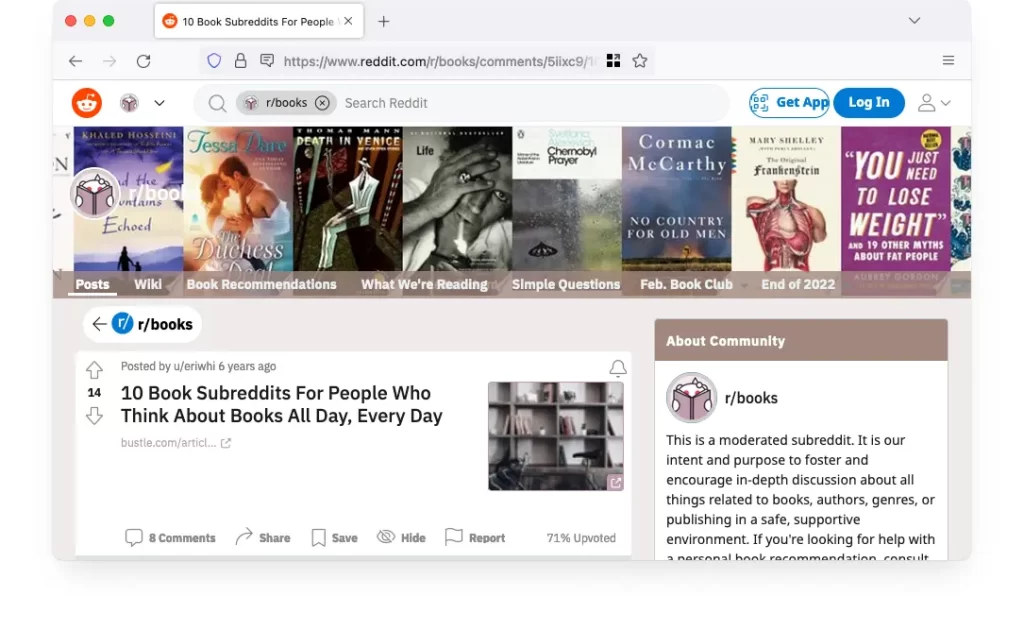Expand the community navigation dropdown arrow
Image resolution: width=1024 pixels, height=630 pixels.
[x=159, y=102]
